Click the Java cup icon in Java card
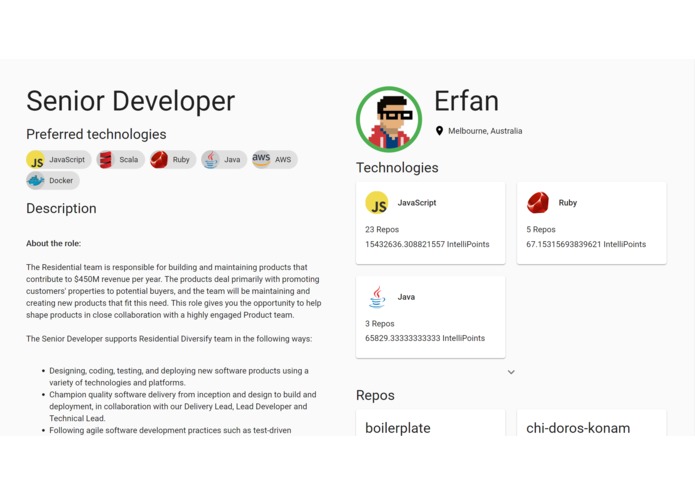 (x=377, y=297)
